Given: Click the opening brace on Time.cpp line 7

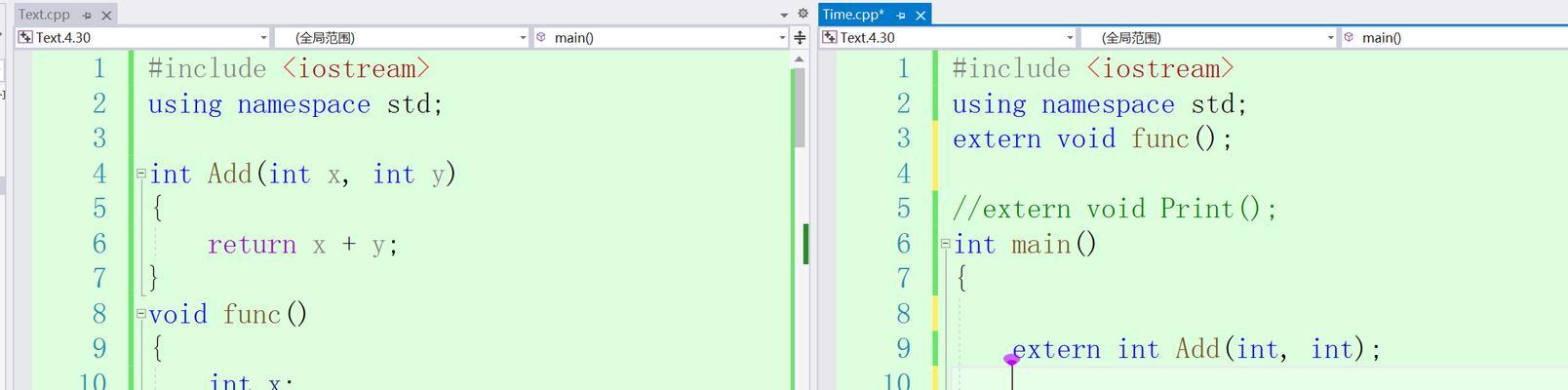Looking at the screenshot, I should (x=961, y=279).
